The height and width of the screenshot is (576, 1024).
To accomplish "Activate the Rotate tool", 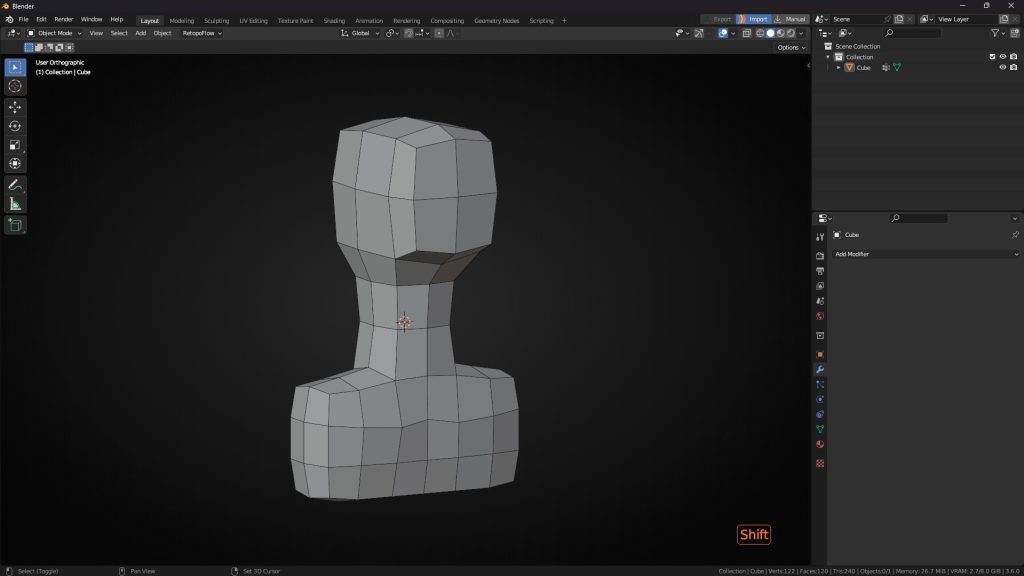I will coord(15,126).
